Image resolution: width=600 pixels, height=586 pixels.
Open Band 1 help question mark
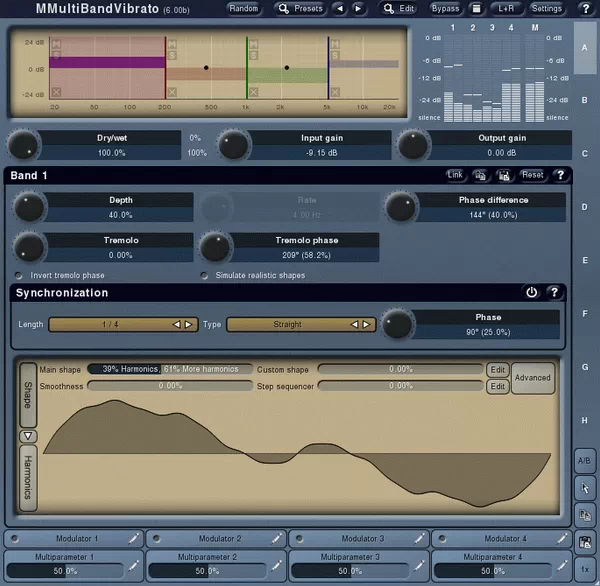(x=561, y=175)
